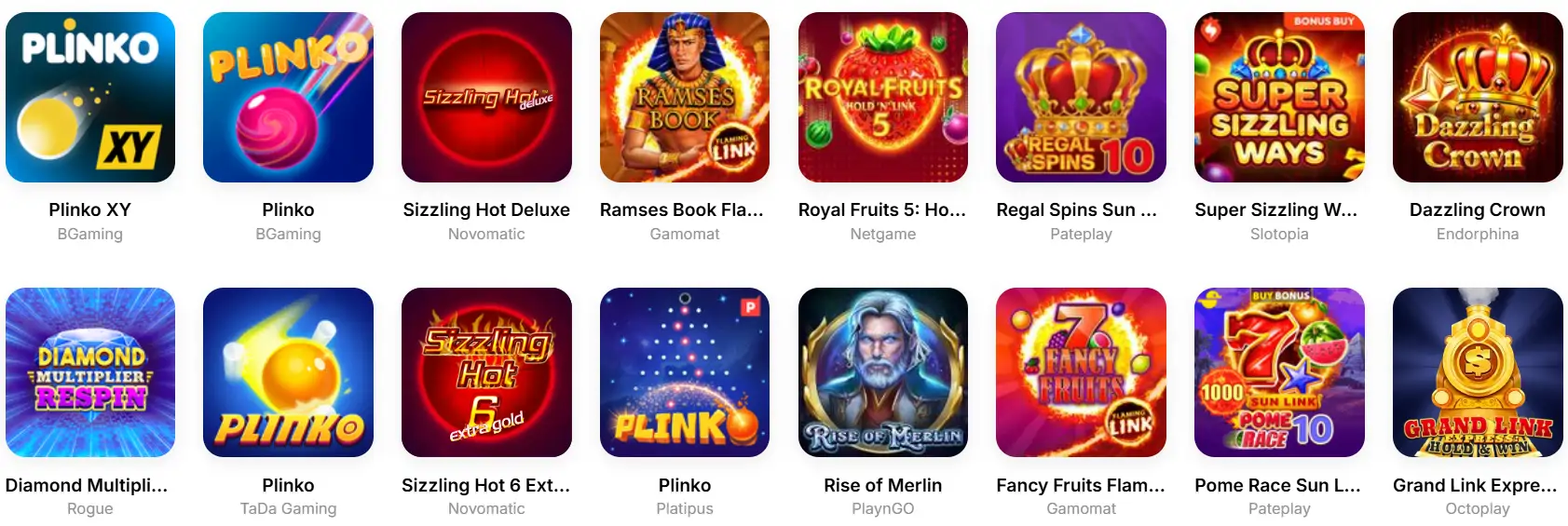Open Sizzling Hot 6 Extra Gold tile

486,372
